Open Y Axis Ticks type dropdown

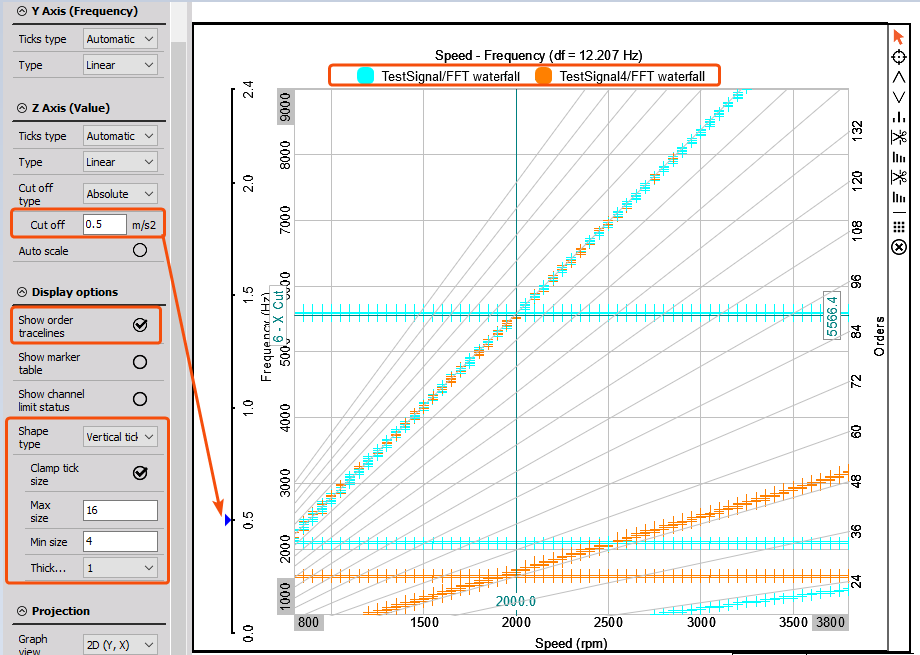click(x=120, y=39)
